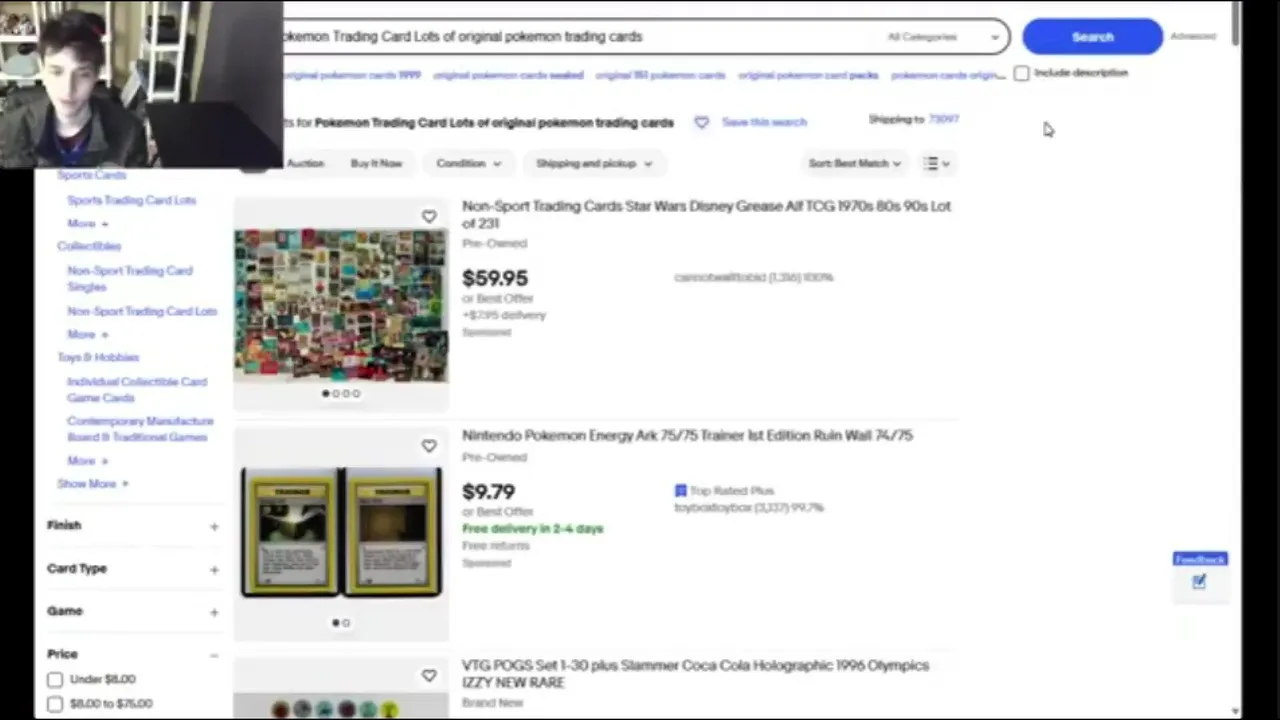1280x720 pixels.
Task: Click the feedback survey icon below Feedback
Action: pyautogui.click(x=1199, y=582)
